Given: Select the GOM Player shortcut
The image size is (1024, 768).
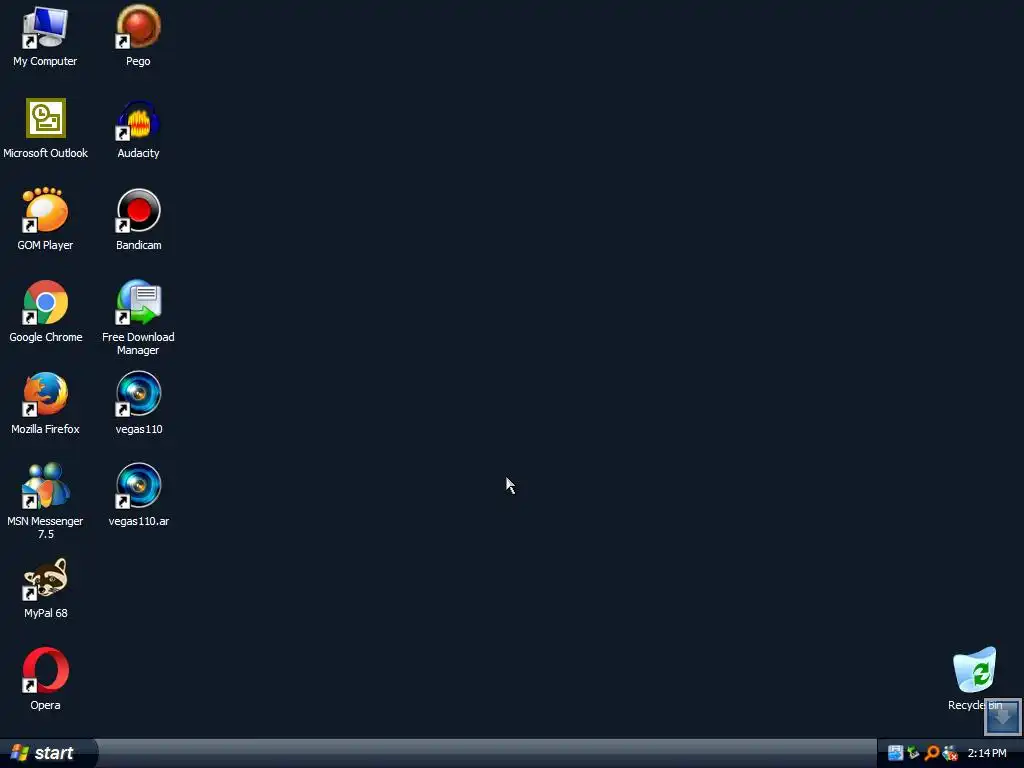Looking at the screenshot, I should (45, 210).
